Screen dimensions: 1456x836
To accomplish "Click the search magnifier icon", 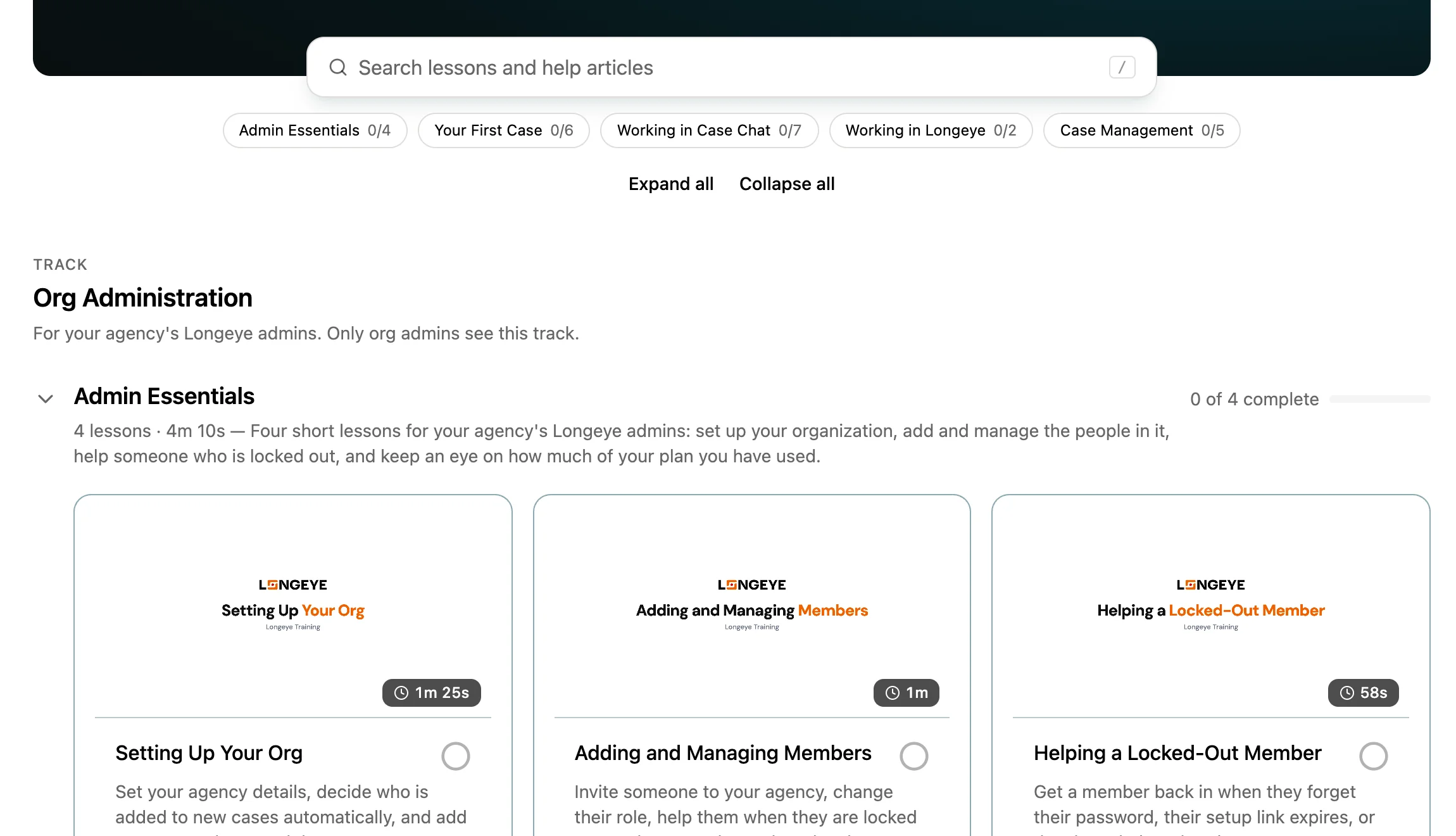I will point(338,67).
